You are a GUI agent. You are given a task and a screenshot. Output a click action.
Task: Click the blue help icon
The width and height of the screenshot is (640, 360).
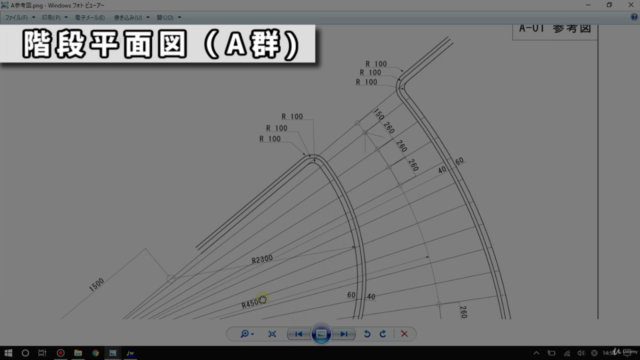click(x=634, y=17)
